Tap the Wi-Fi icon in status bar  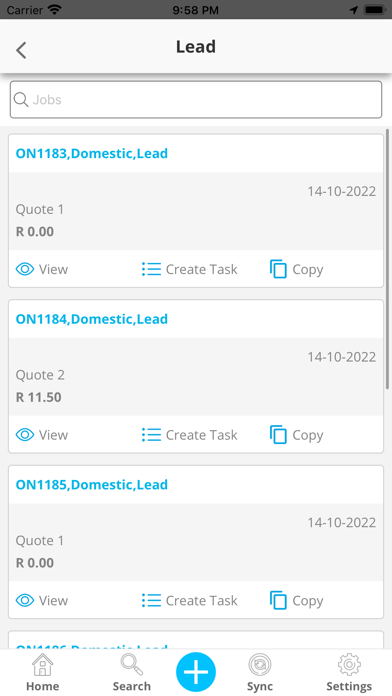point(55,9)
